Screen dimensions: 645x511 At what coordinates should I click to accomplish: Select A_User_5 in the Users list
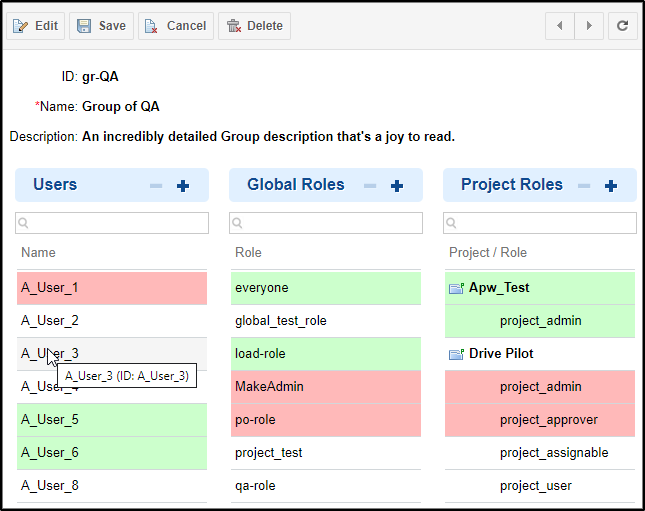coord(112,420)
